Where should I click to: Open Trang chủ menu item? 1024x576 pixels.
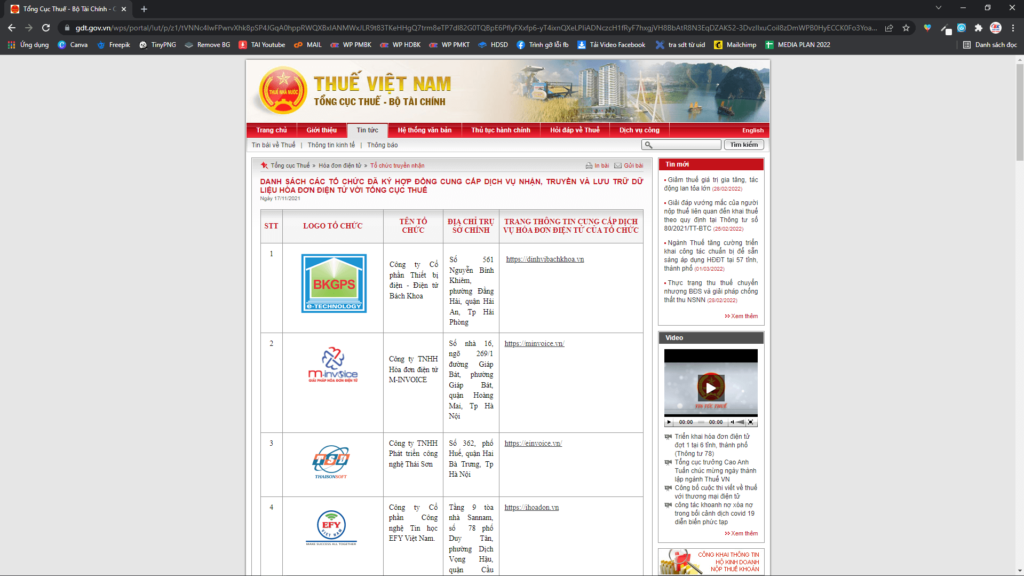pyautogui.click(x=272, y=130)
